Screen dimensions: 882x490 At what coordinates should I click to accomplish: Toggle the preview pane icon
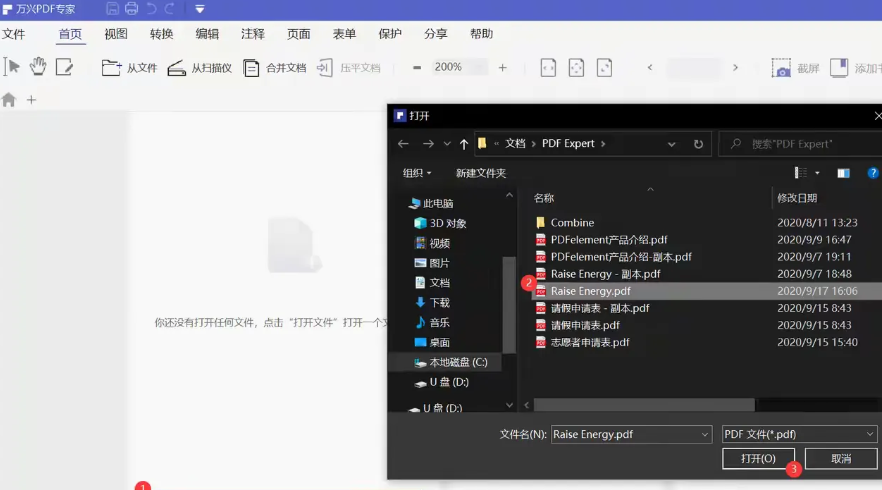coord(843,173)
